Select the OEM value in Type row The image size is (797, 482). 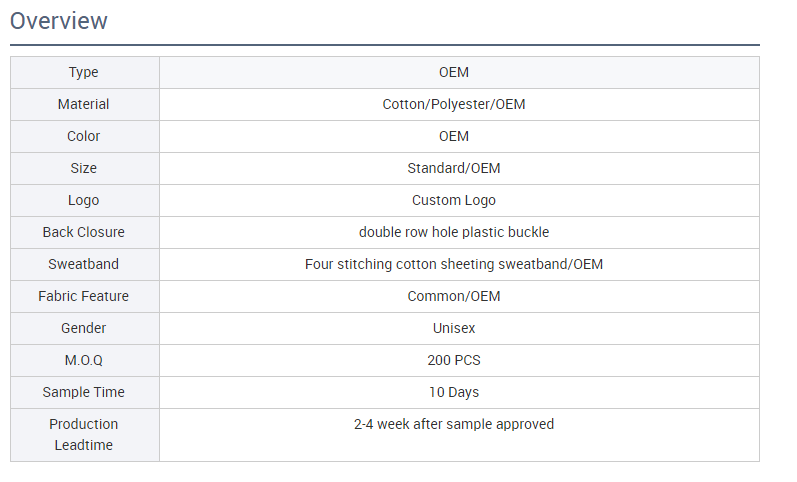tap(453, 72)
